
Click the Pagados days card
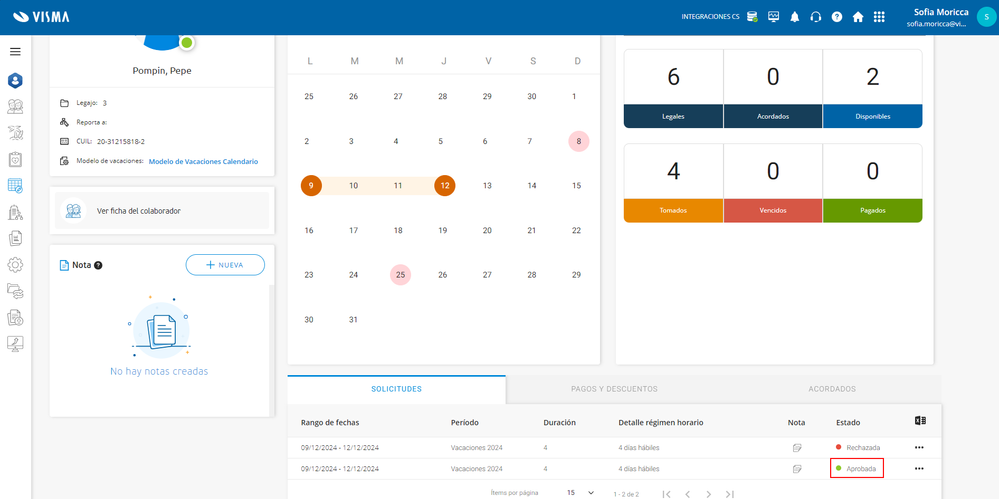click(x=872, y=183)
